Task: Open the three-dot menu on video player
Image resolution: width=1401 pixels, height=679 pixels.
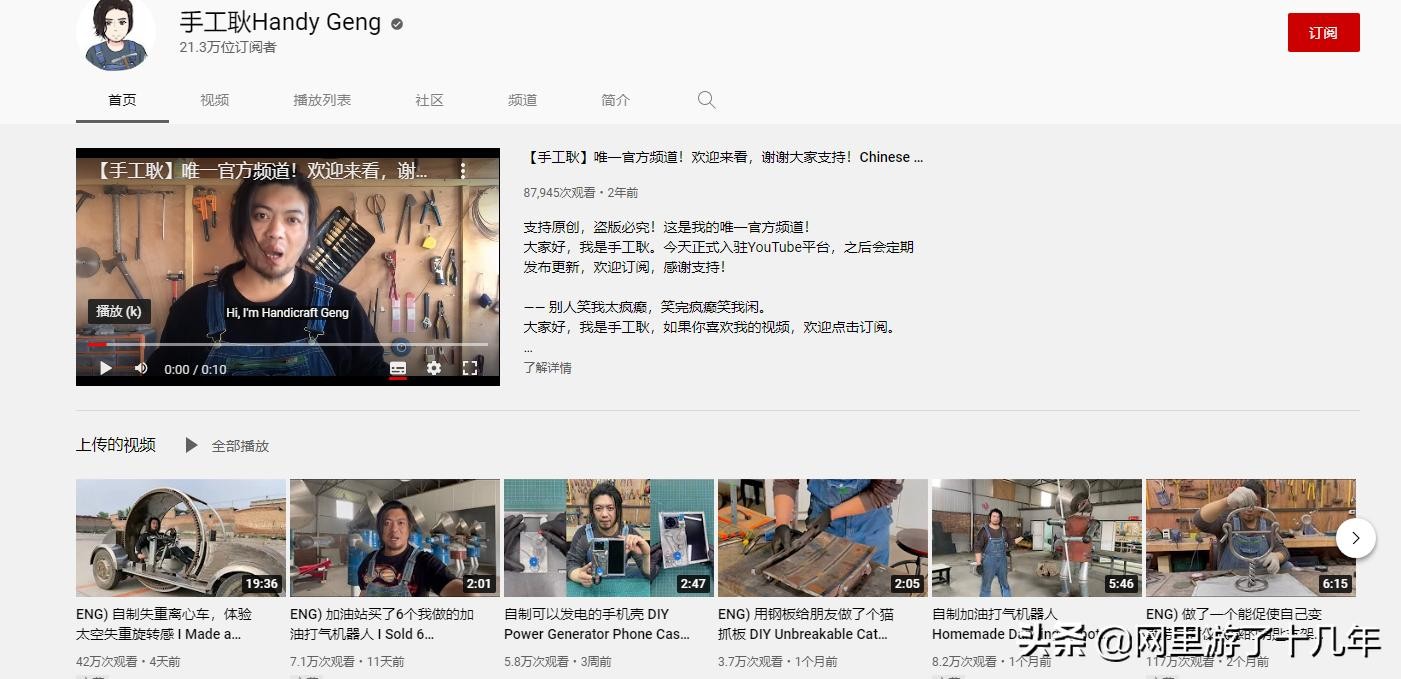Action: [463, 171]
